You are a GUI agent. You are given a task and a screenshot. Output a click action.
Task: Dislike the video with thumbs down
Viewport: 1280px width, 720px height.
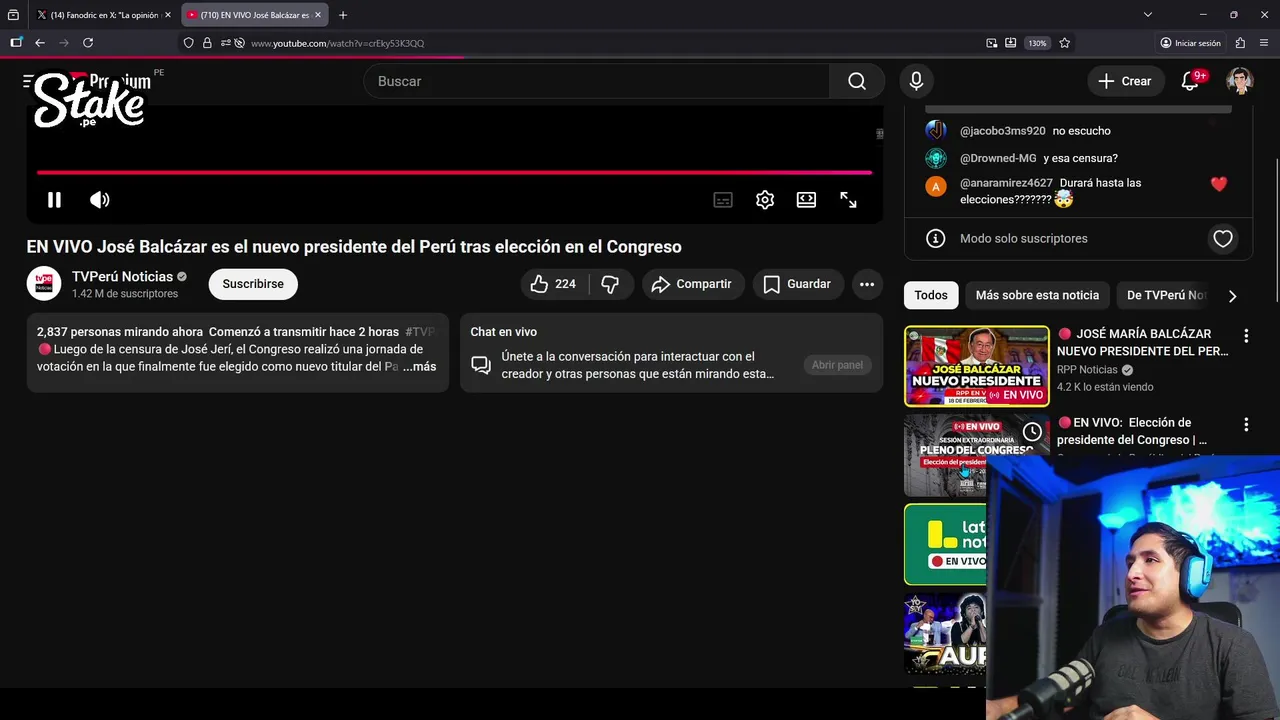point(610,284)
